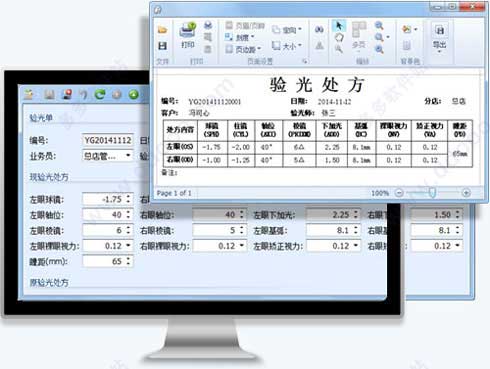Click the 左眼基弧 spinner arrows
490x369 pixels.
click(356, 230)
